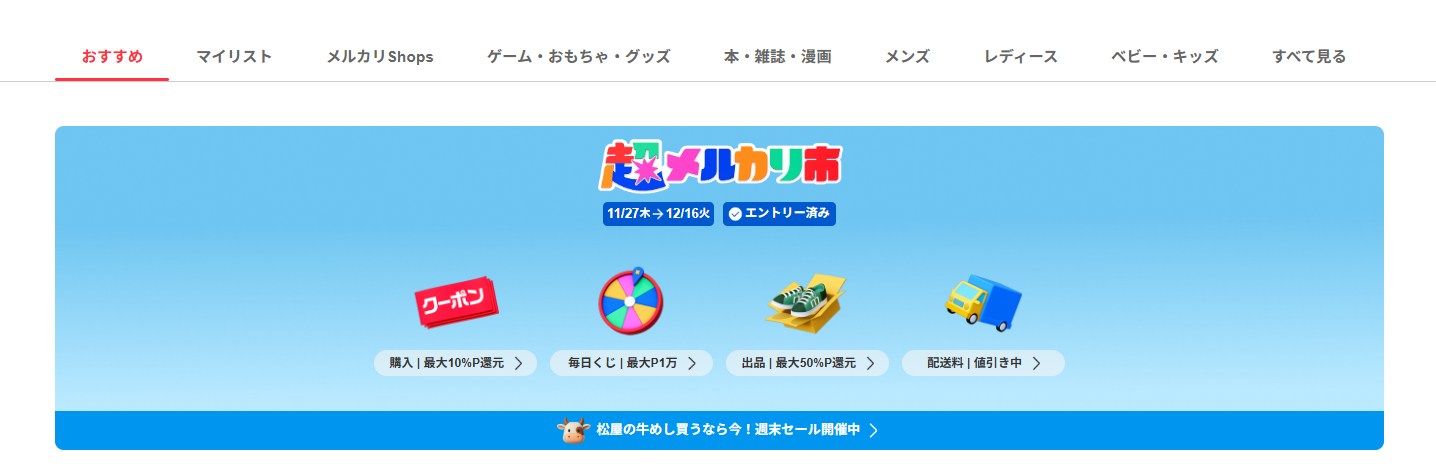The height and width of the screenshot is (470, 1436).
Task: Go to the 本・雑誌・漫画 tab
Action: (778, 57)
